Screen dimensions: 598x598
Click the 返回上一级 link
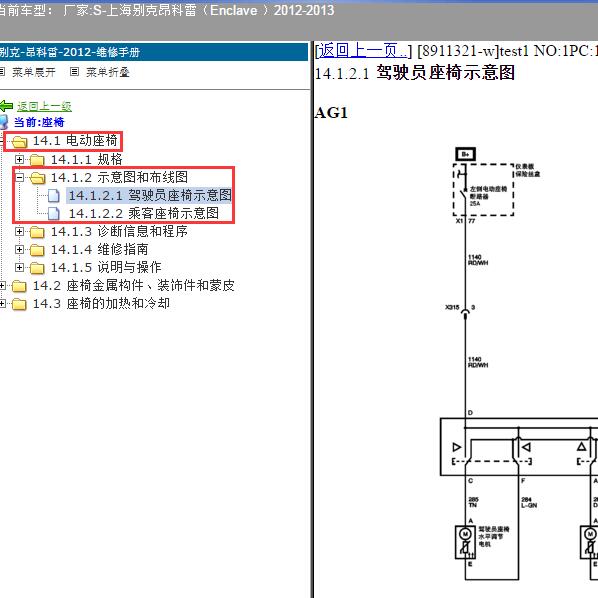pos(44,106)
